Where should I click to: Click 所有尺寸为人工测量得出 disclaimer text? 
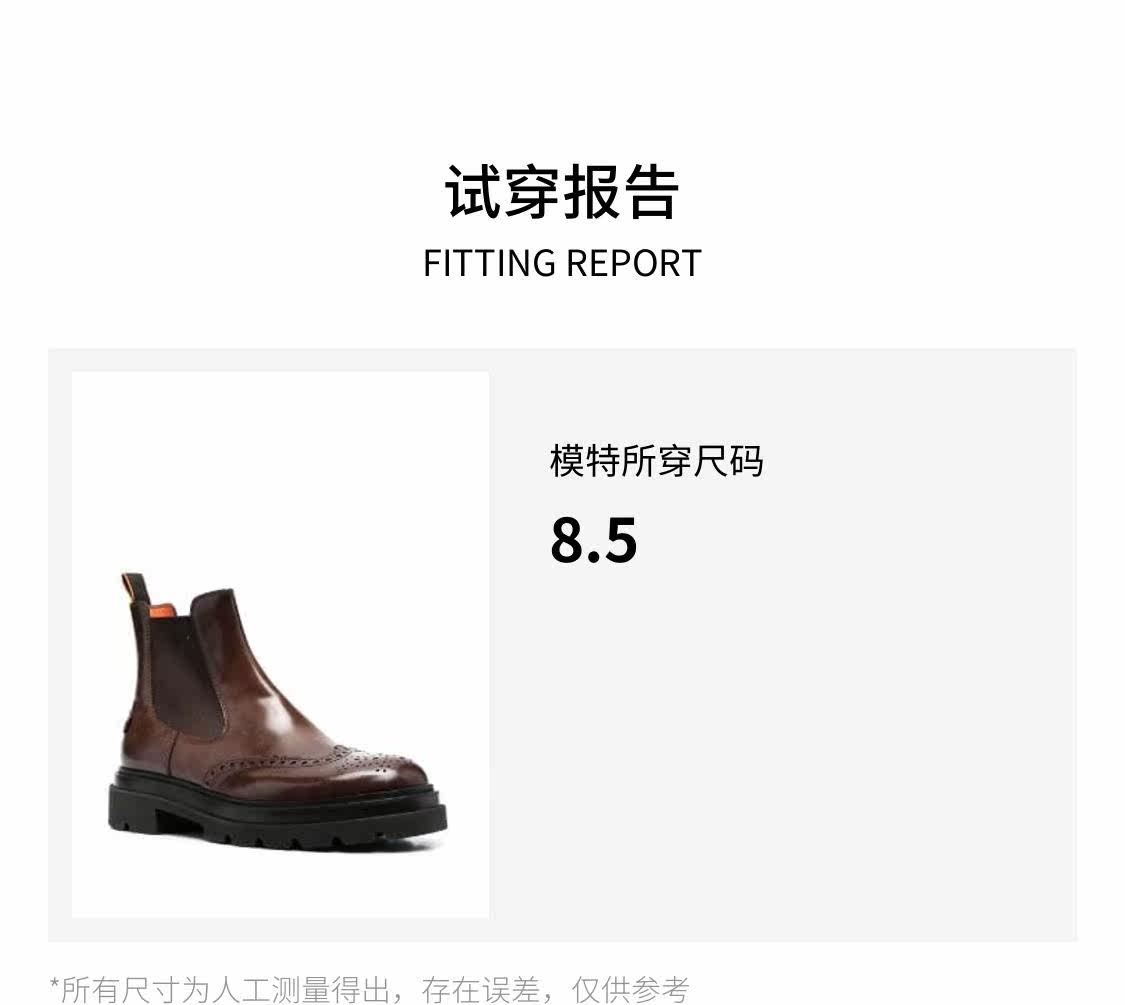[226, 990]
